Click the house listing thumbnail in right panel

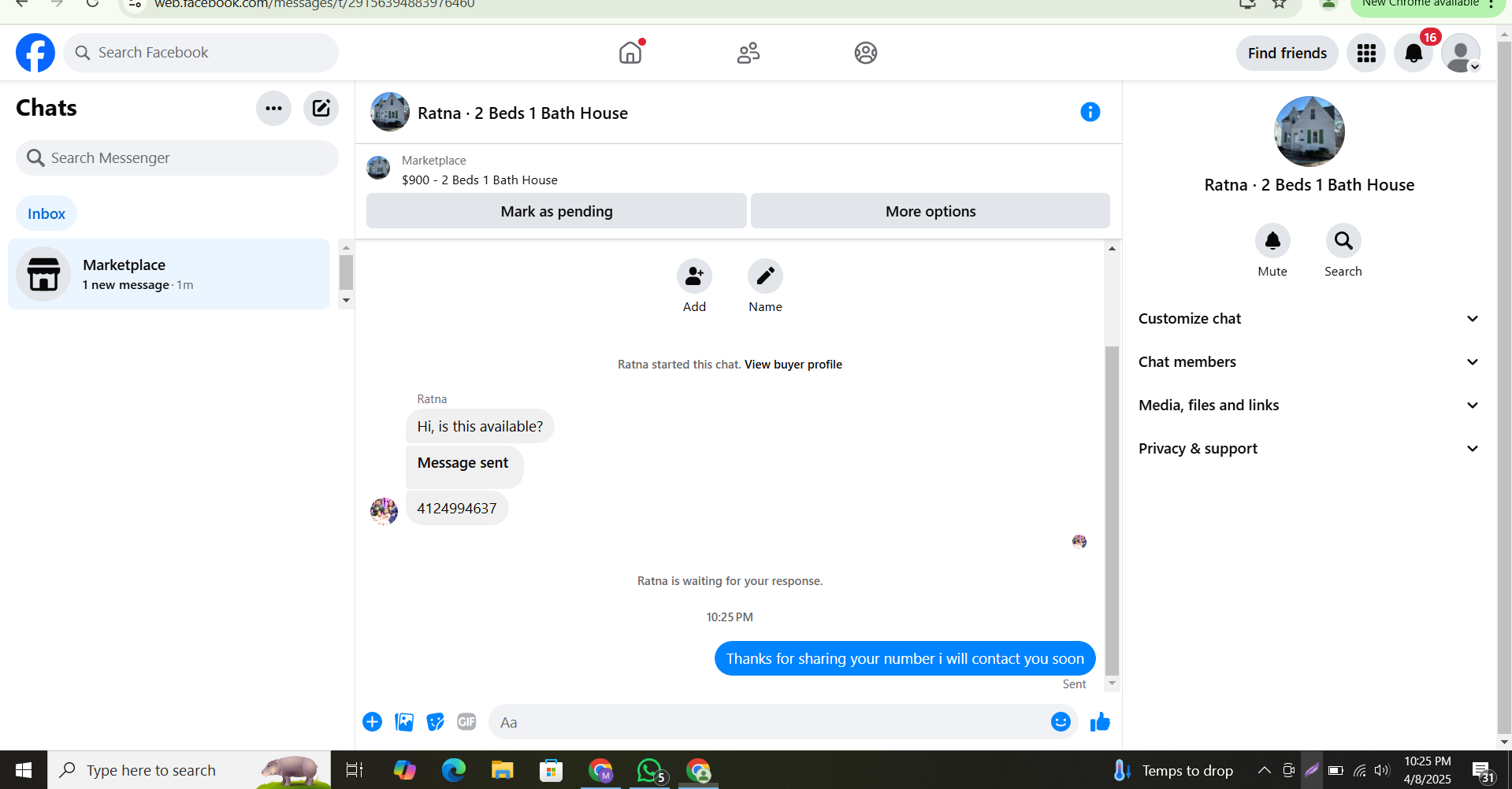click(1309, 131)
